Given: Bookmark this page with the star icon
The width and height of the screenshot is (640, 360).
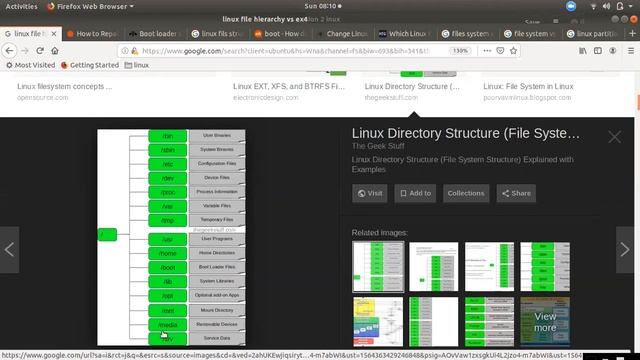Looking at the screenshot, I should coord(513,51).
